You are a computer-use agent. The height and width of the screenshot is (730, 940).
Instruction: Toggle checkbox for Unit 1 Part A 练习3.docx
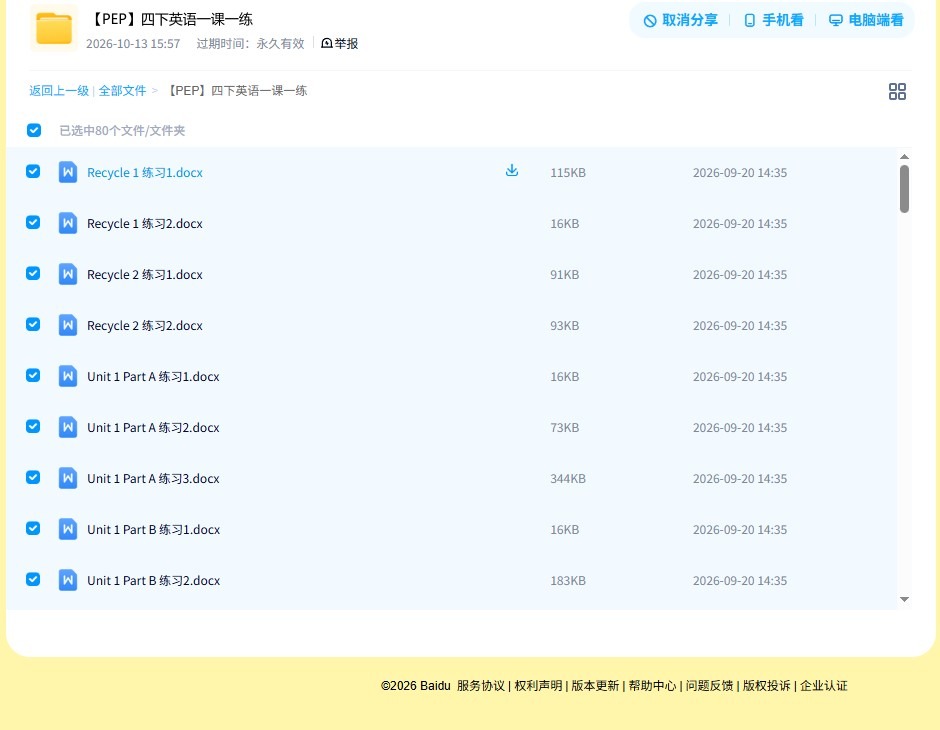point(33,477)
